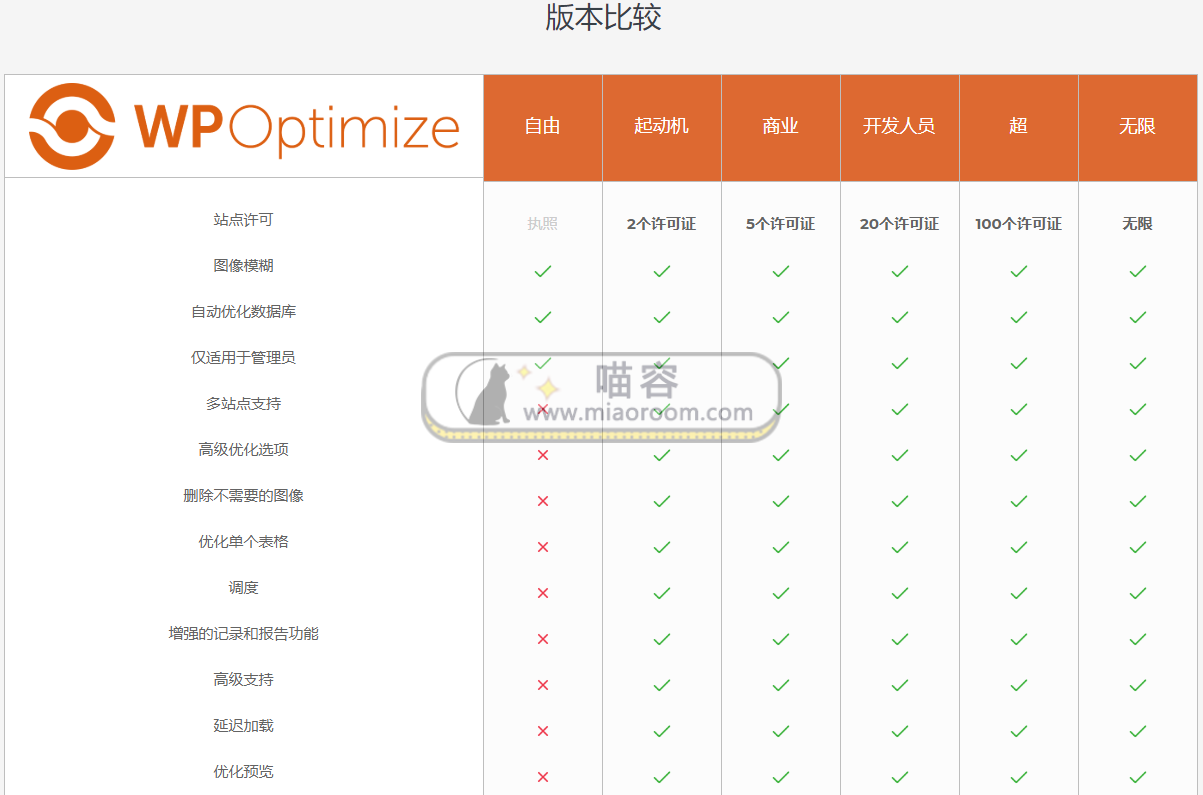
Task: Click 超 checkmark for 图像模糊
Action: [x=1019, y=271]
